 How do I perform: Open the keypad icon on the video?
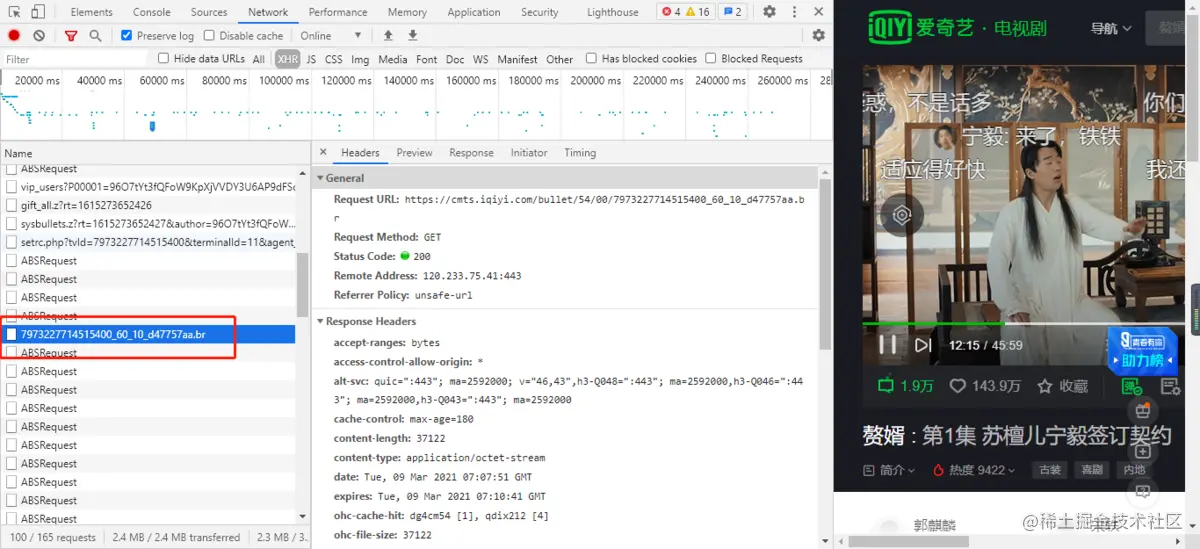(1154, 217)
